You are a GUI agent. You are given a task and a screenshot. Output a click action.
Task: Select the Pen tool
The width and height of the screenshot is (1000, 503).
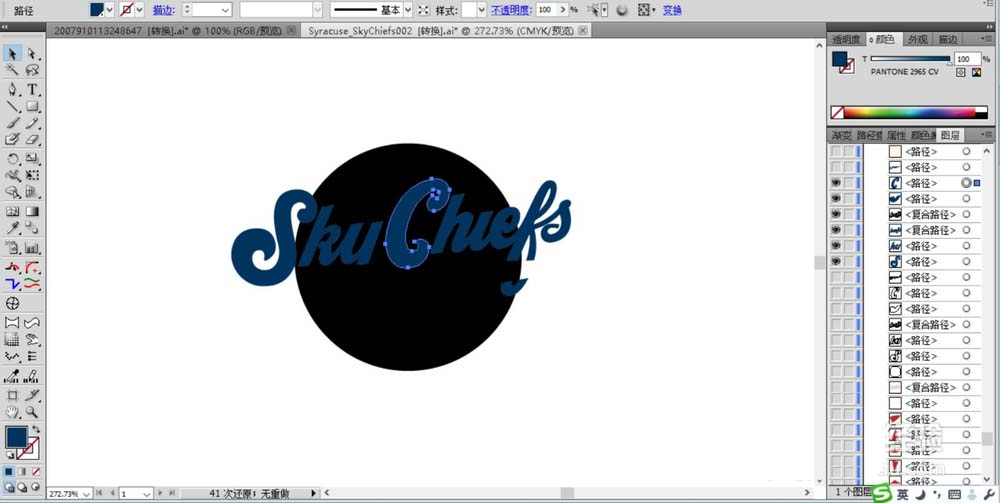12,89
